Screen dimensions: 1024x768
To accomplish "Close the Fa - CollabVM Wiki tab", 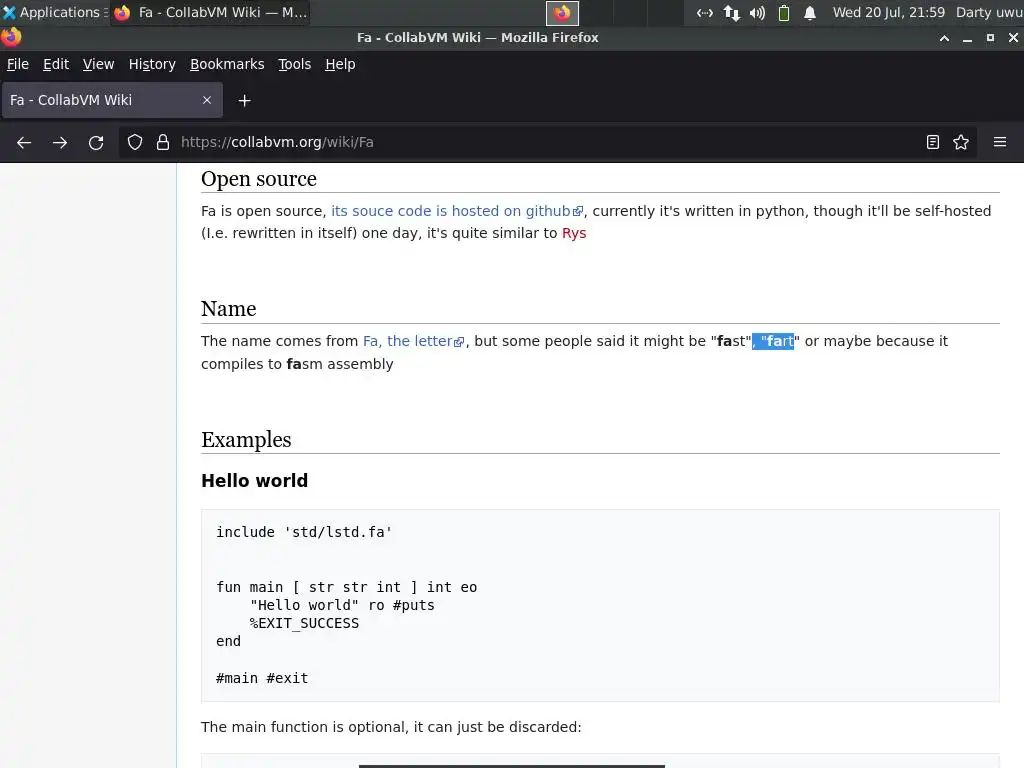I will tap(207, 100).
